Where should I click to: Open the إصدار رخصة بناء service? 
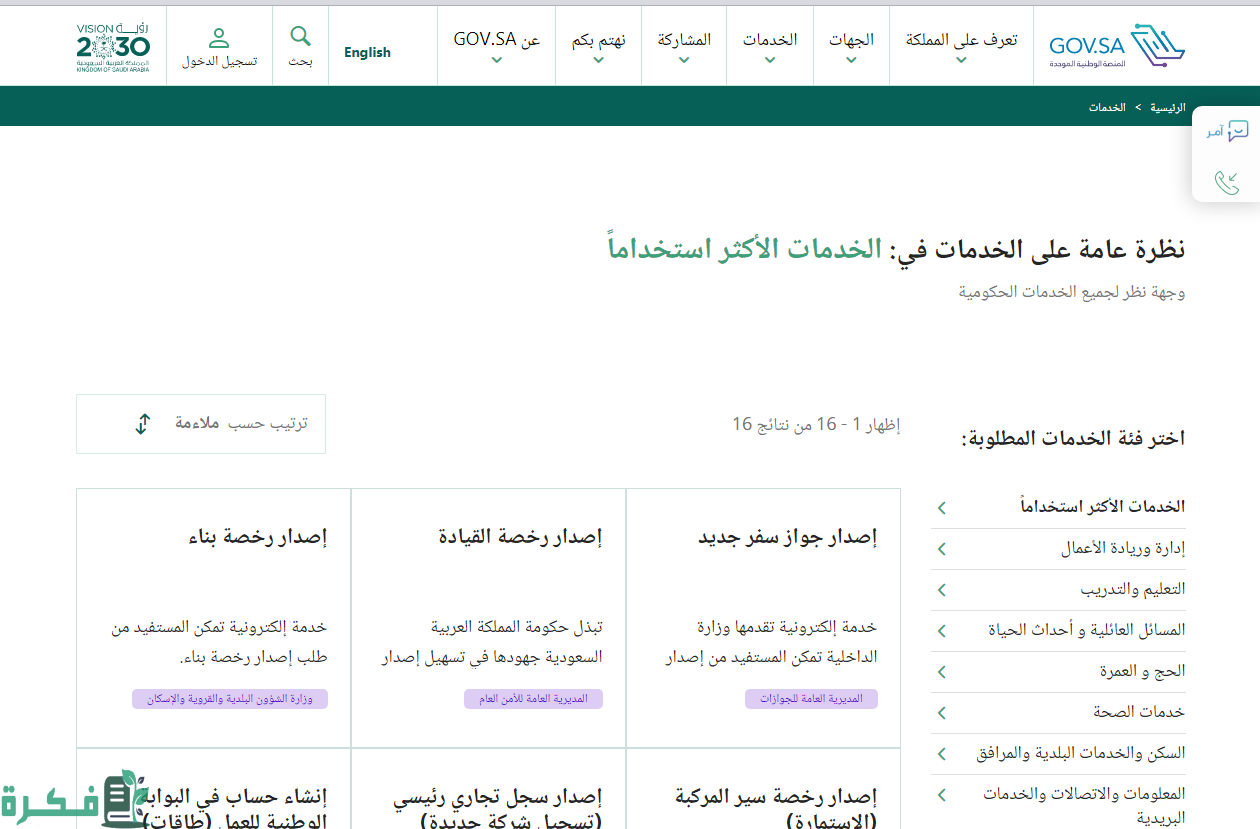257,537
